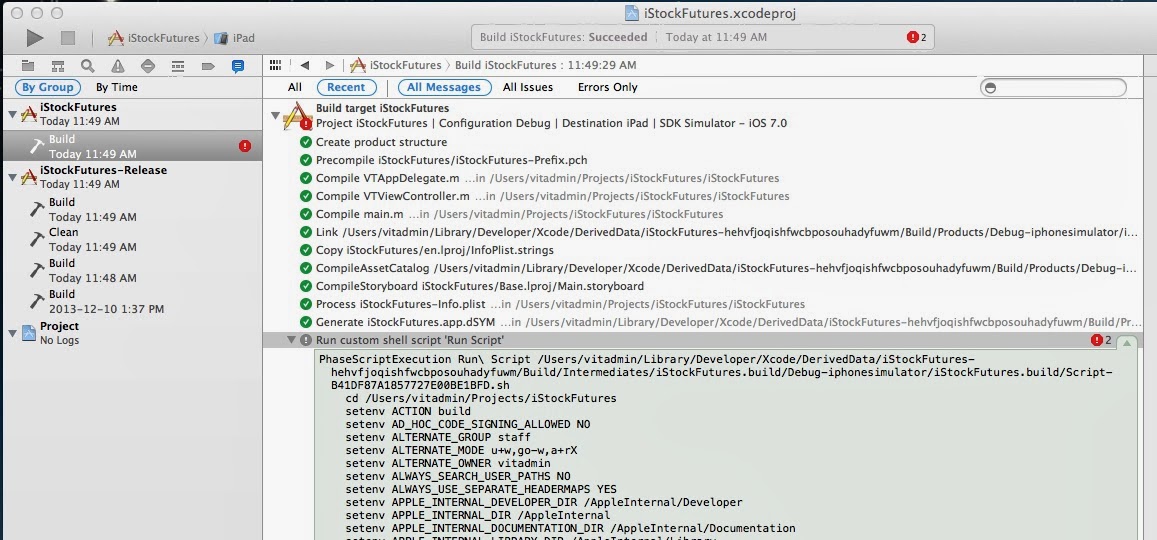Show All build steps filter

tap(294, 87)
